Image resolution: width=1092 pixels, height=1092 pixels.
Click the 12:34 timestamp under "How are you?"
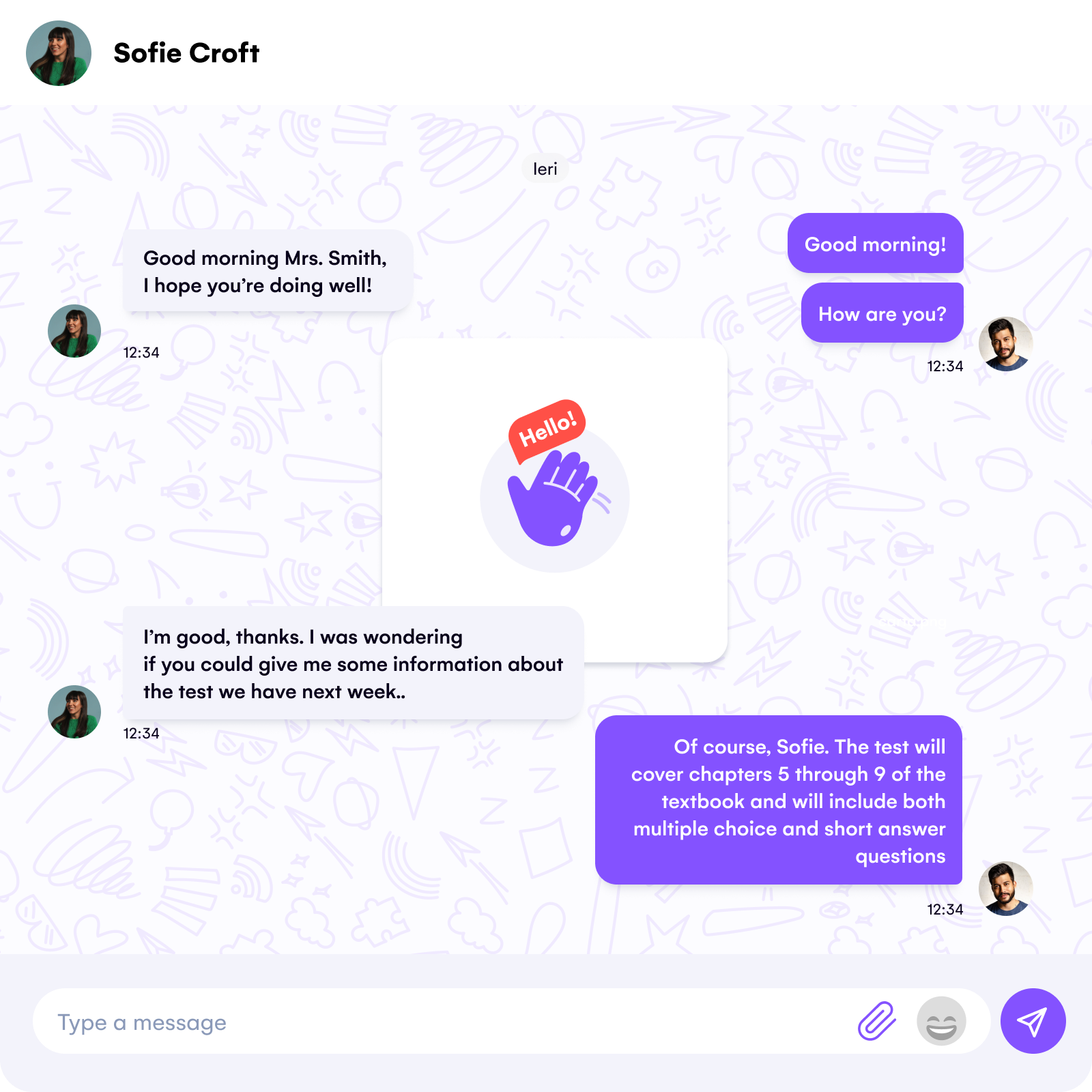945,367
